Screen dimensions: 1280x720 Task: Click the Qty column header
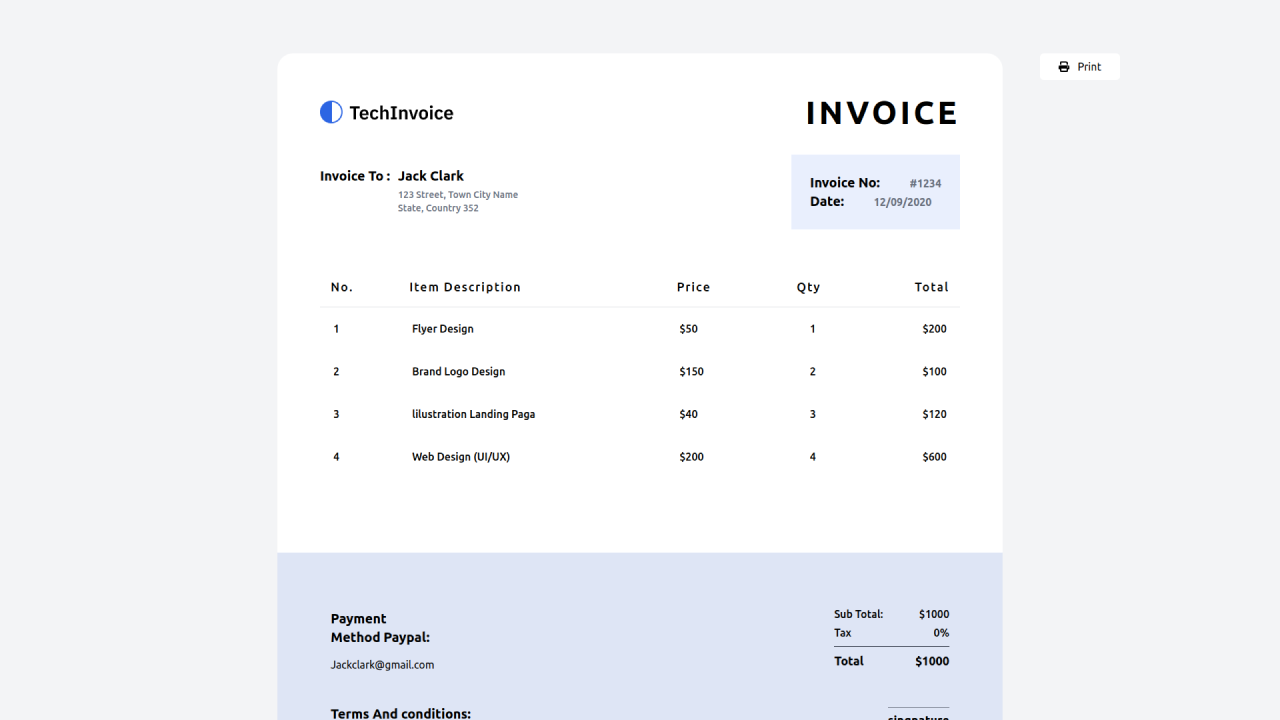(808, 287)
